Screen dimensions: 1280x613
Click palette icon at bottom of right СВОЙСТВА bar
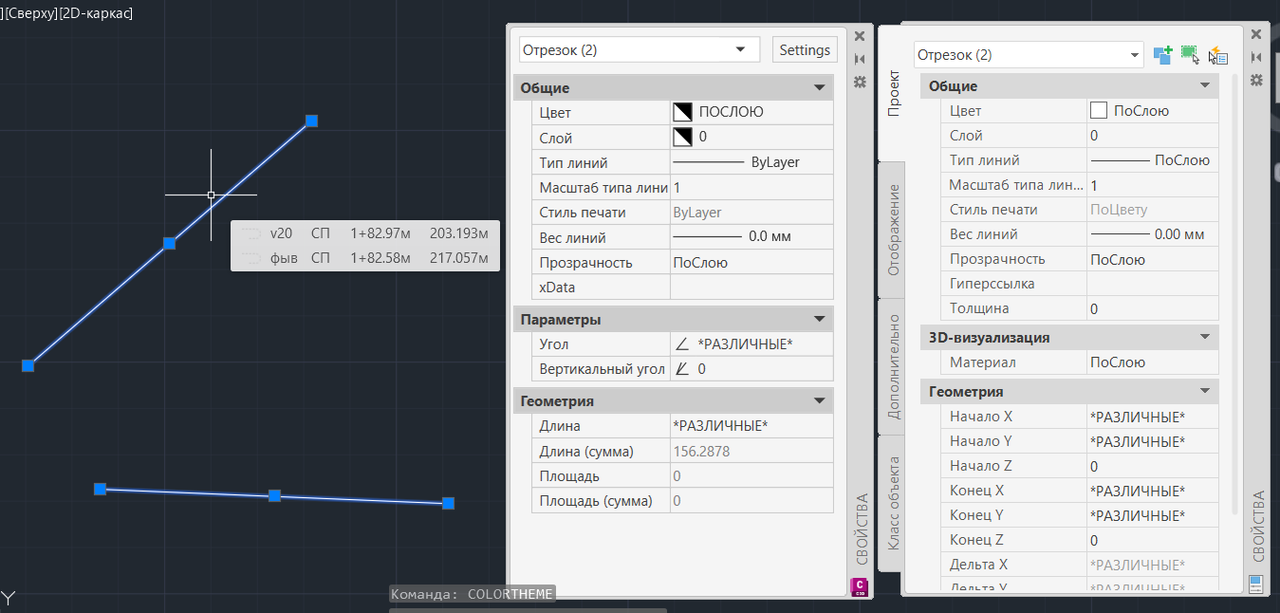(x=1257, y=583)
